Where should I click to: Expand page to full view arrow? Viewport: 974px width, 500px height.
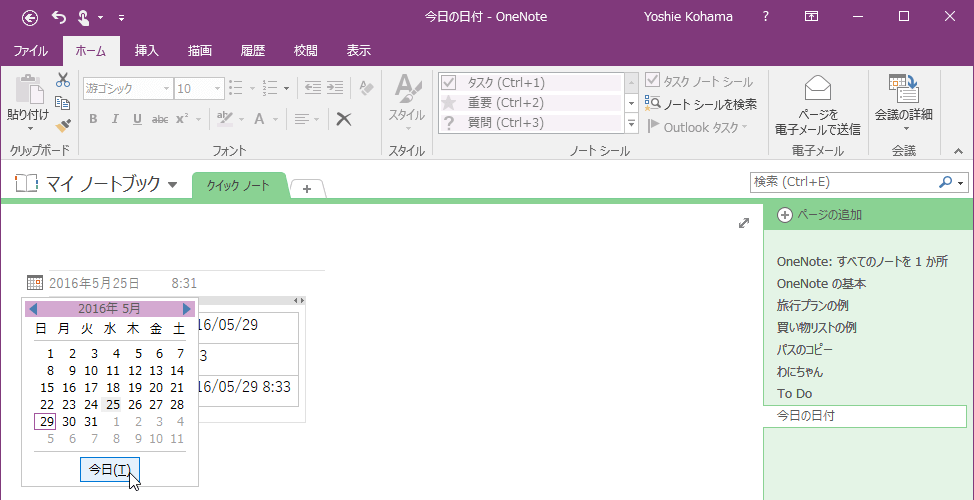tap(743, 223)
